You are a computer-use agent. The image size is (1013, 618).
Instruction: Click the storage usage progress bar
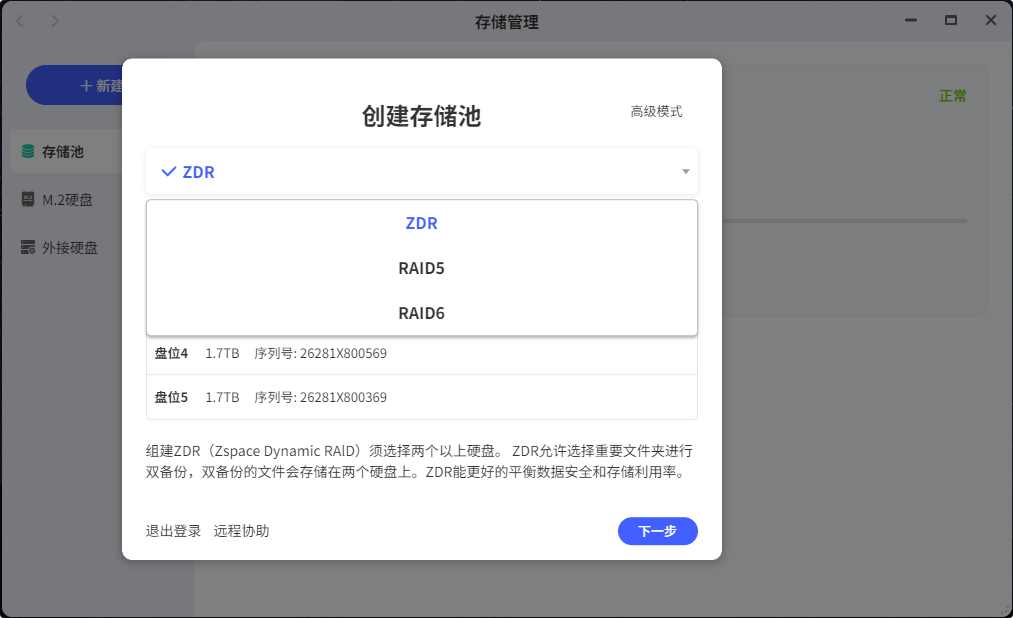click(844, 221)
